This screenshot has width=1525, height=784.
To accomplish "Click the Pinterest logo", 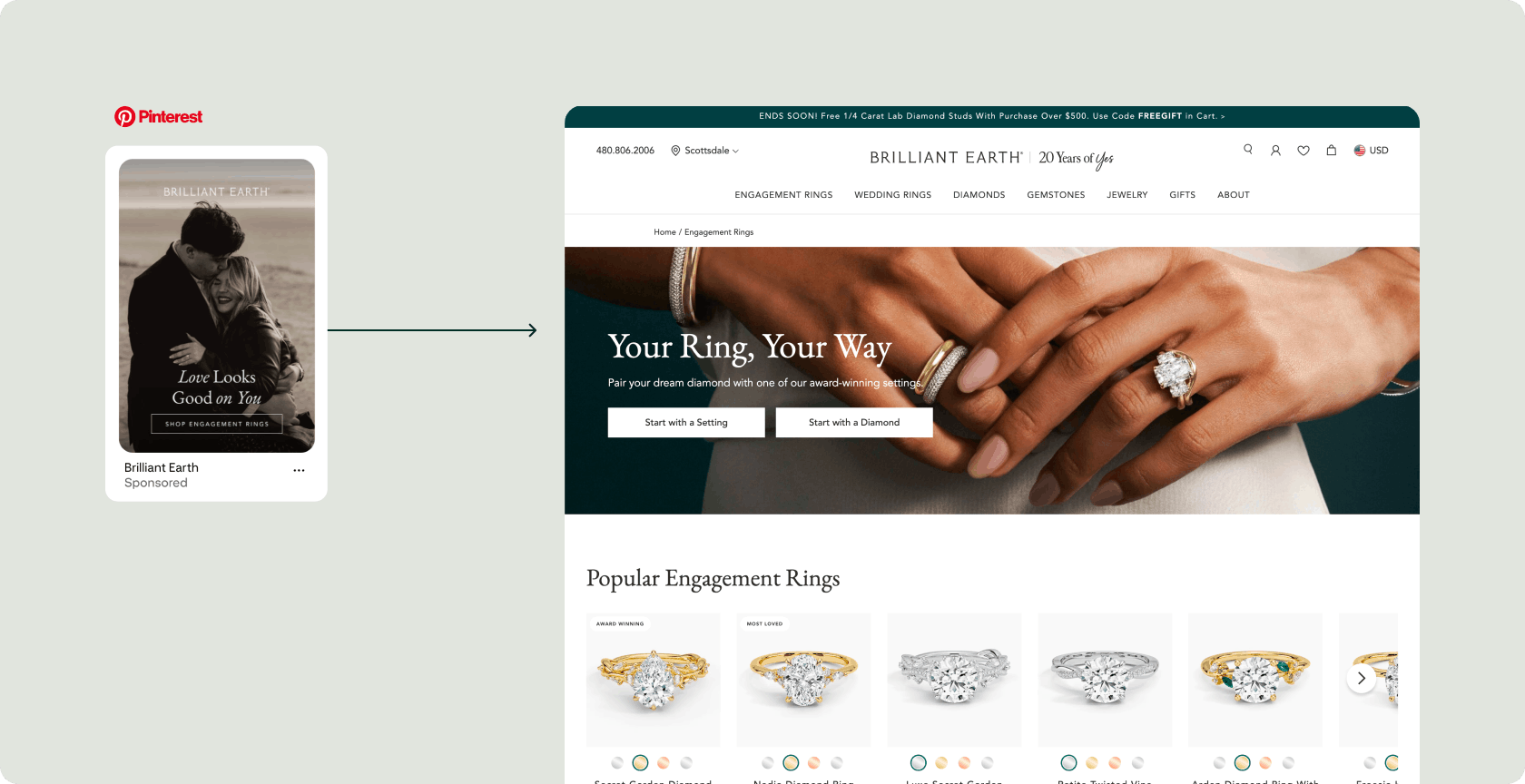I will coord(158,117).
